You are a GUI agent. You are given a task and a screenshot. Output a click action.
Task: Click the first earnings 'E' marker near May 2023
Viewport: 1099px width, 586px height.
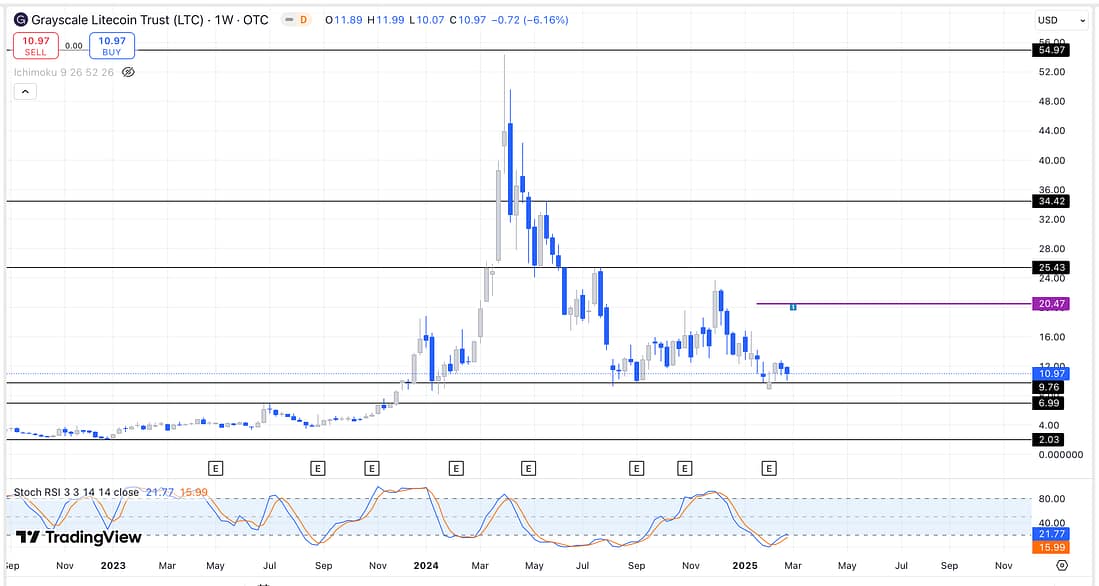[215, 467]
